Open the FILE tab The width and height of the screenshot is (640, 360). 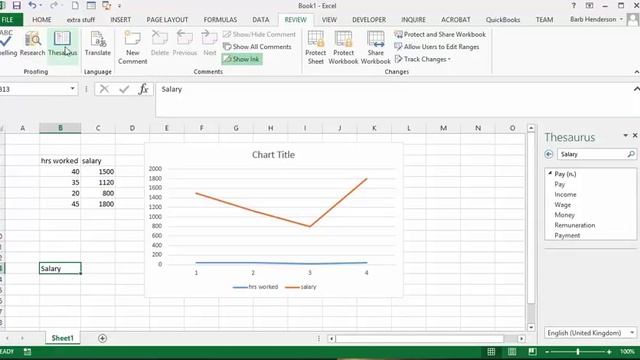[9, 20]
